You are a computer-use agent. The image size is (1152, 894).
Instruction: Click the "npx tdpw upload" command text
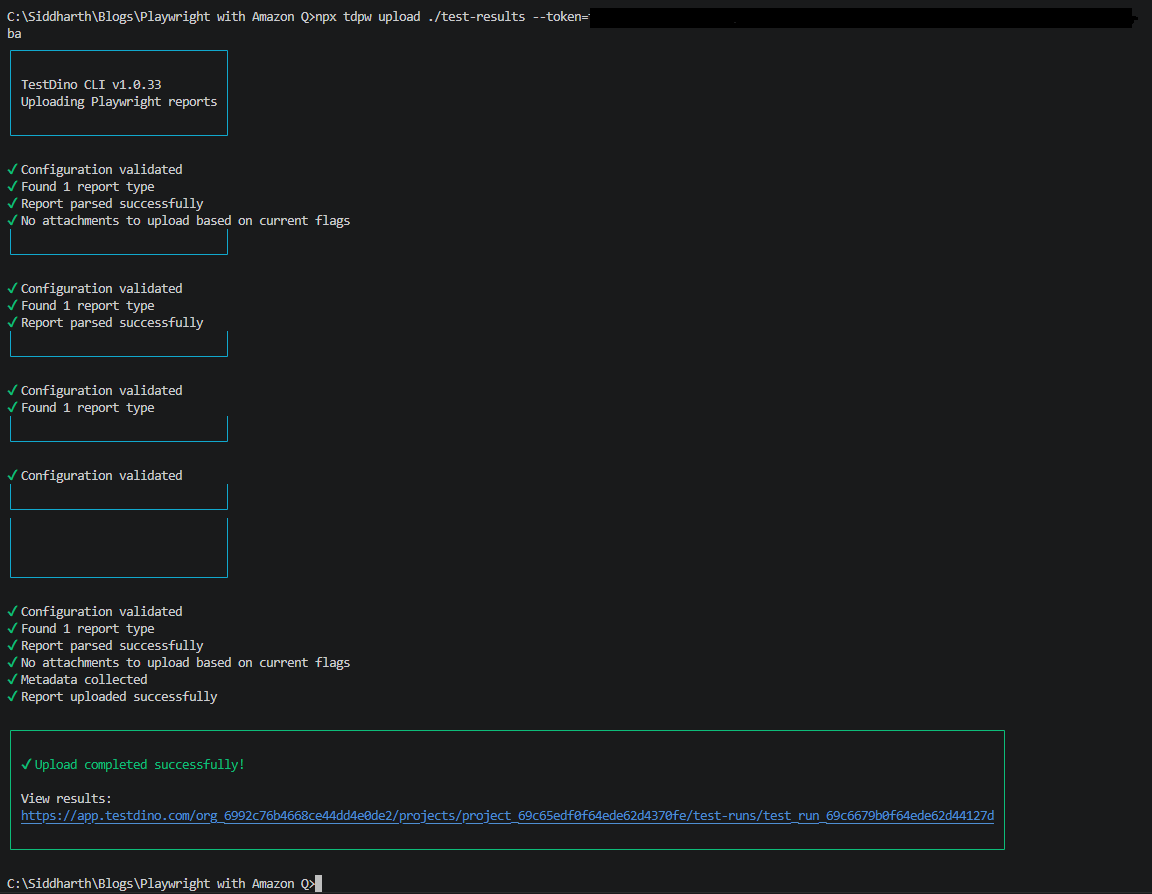coord(373,18)
